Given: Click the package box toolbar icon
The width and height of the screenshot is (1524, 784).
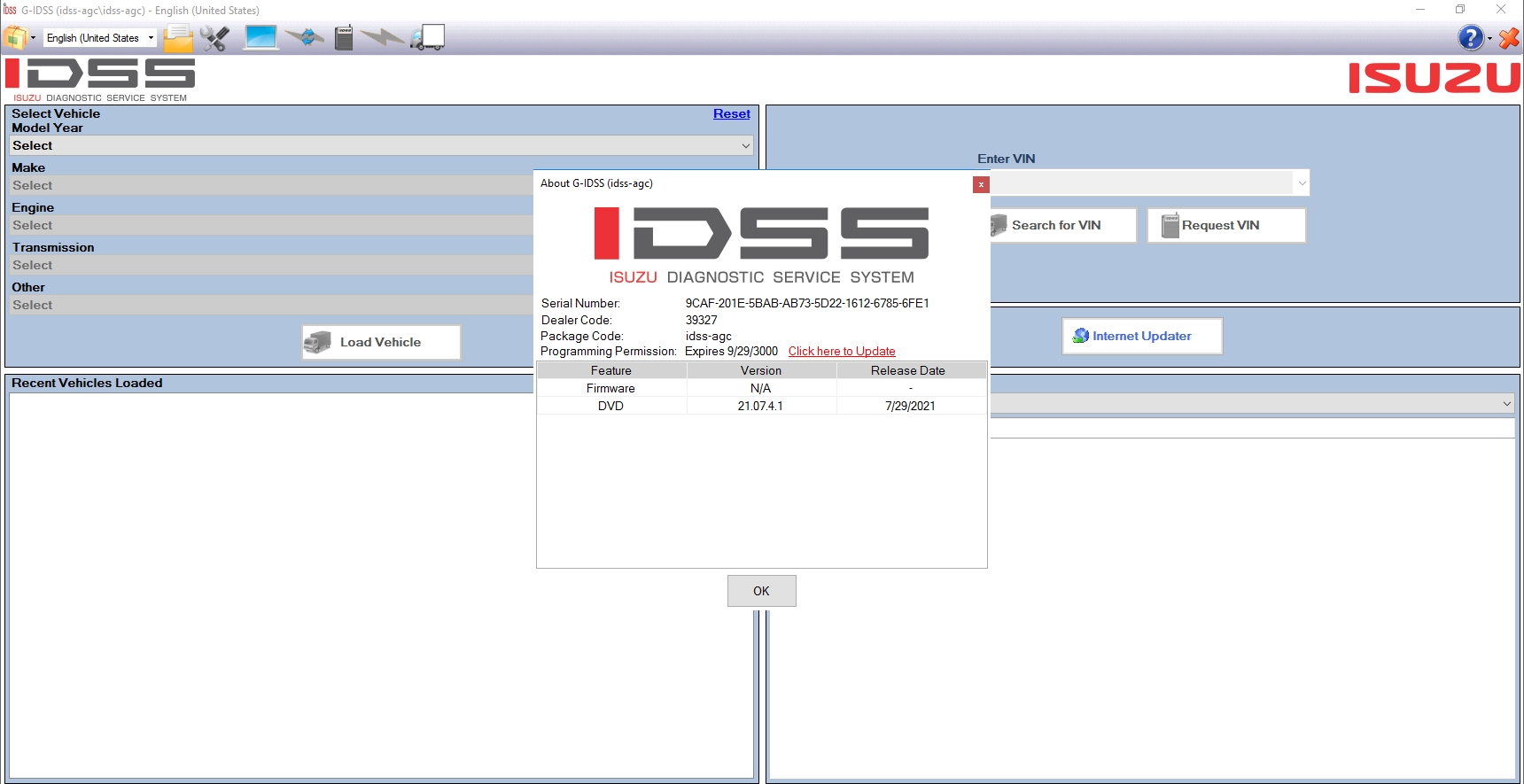Looking at the screenshot, I should pyautogui.click(x=15, y=37).
